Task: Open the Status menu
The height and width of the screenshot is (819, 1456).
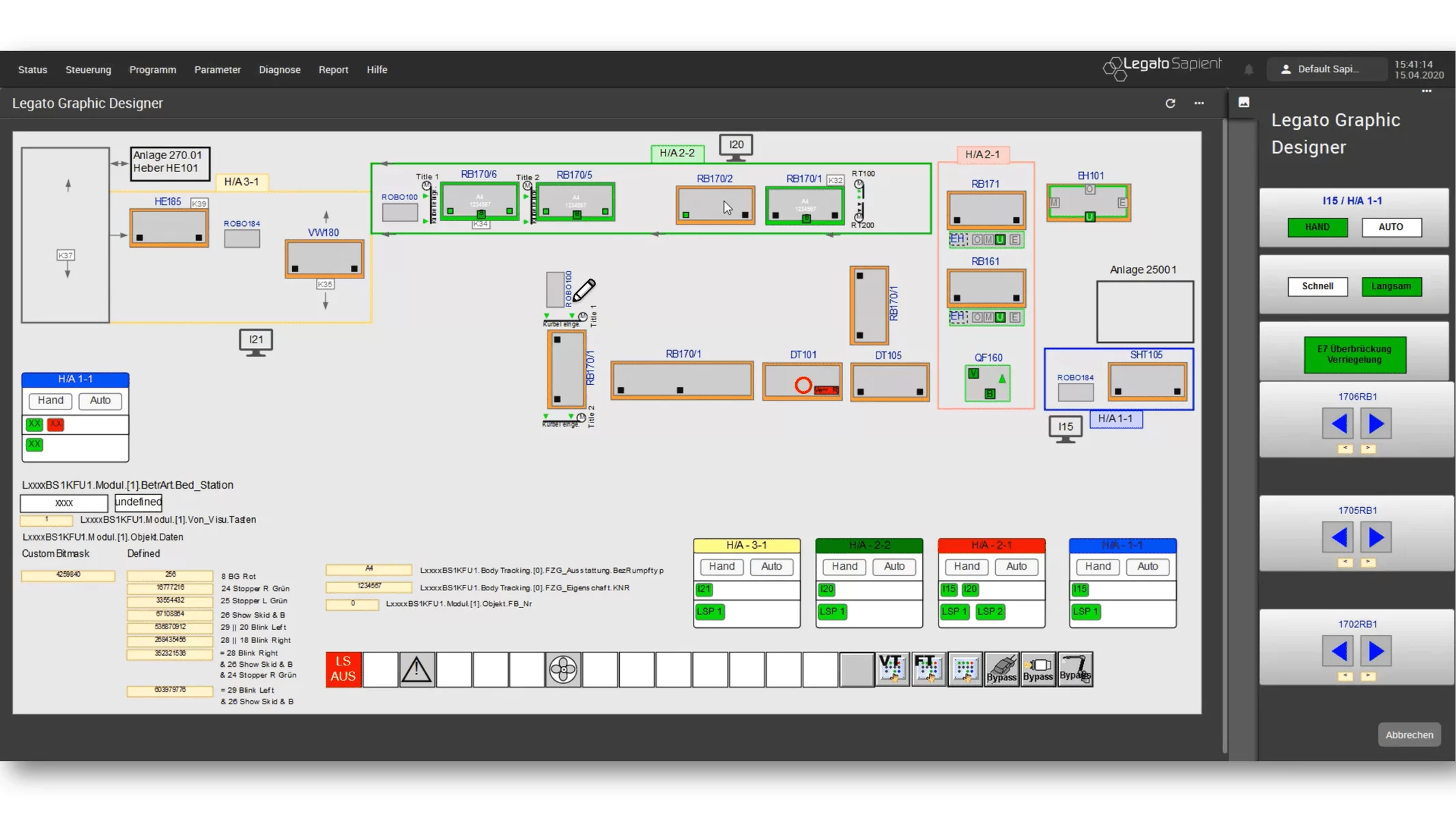Action: coord(33,70)
